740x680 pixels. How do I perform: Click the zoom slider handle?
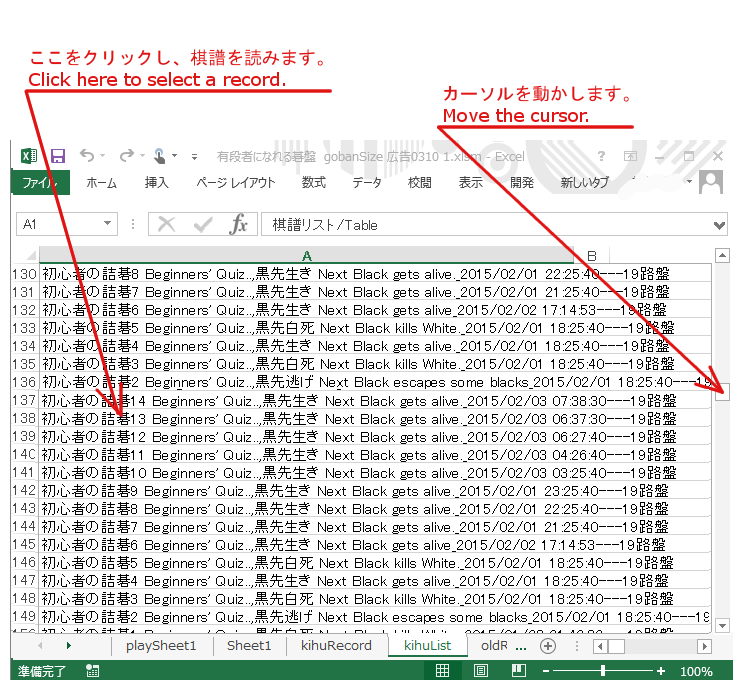602,672
